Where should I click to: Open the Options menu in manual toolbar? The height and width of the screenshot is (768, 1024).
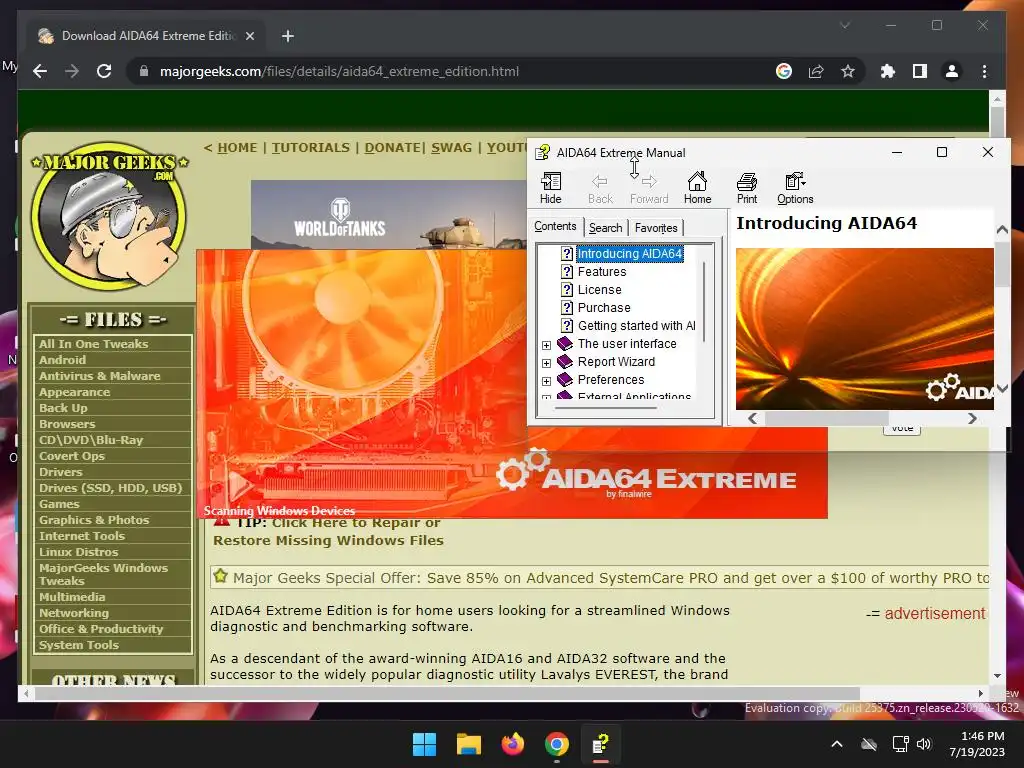795,188
